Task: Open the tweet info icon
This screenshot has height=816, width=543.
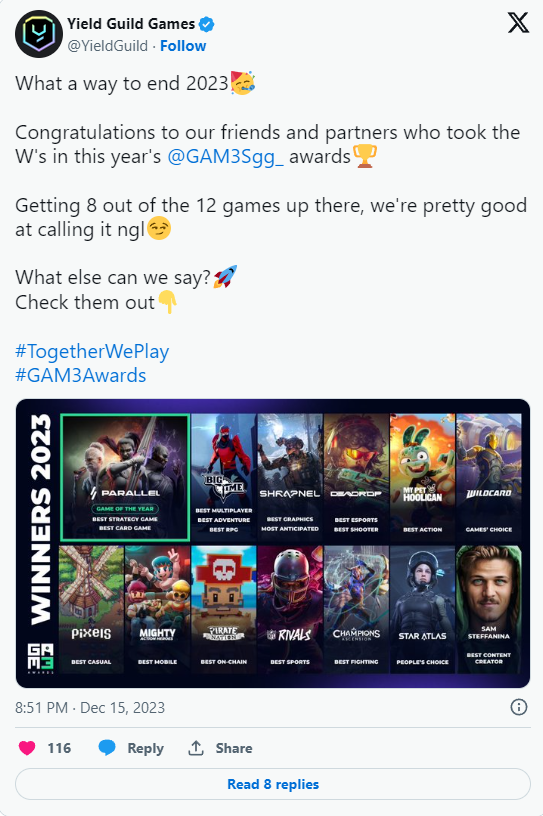Action: coord(519,707)
